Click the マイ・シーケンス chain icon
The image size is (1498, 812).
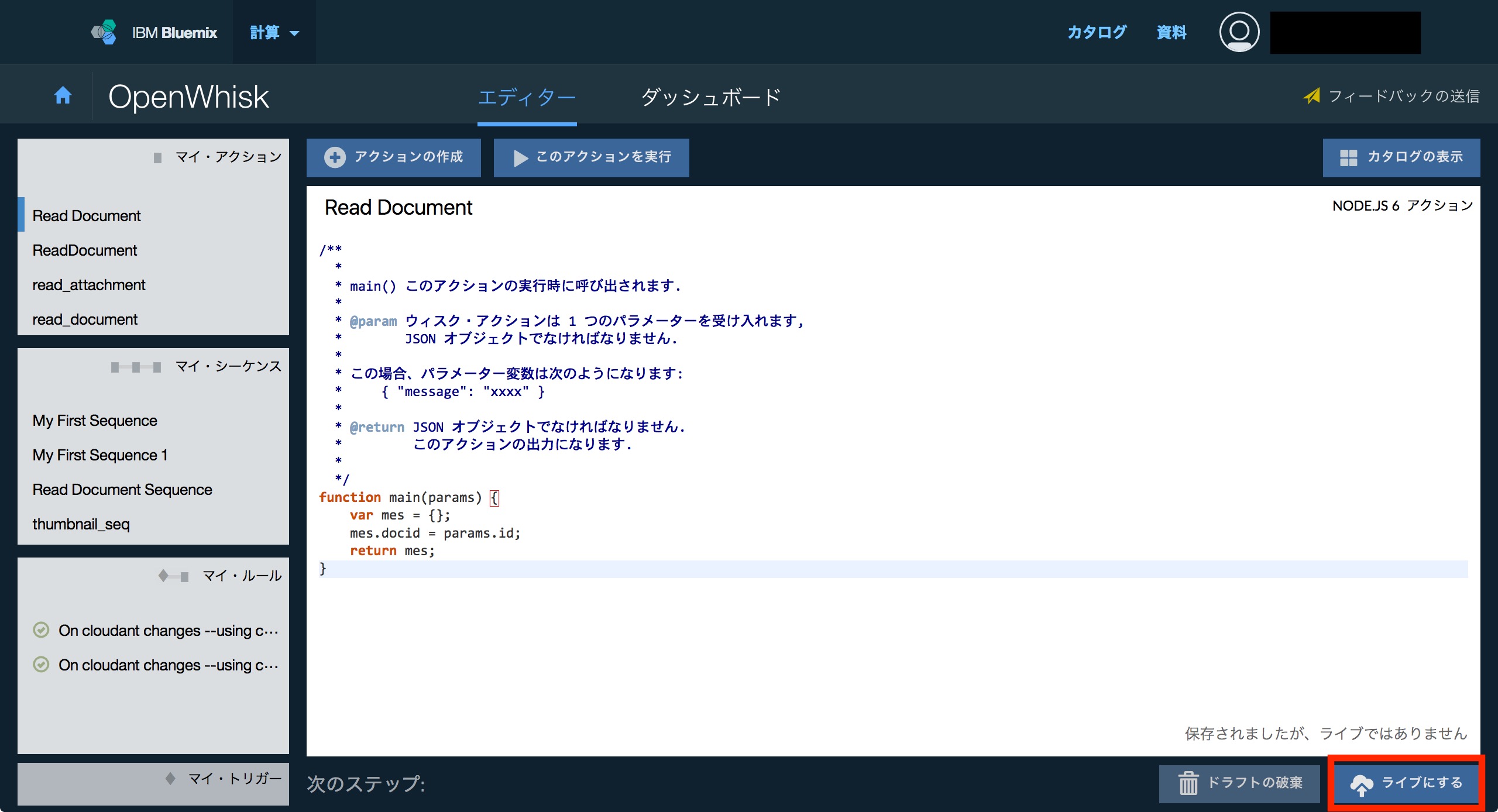tap(136, 367)
